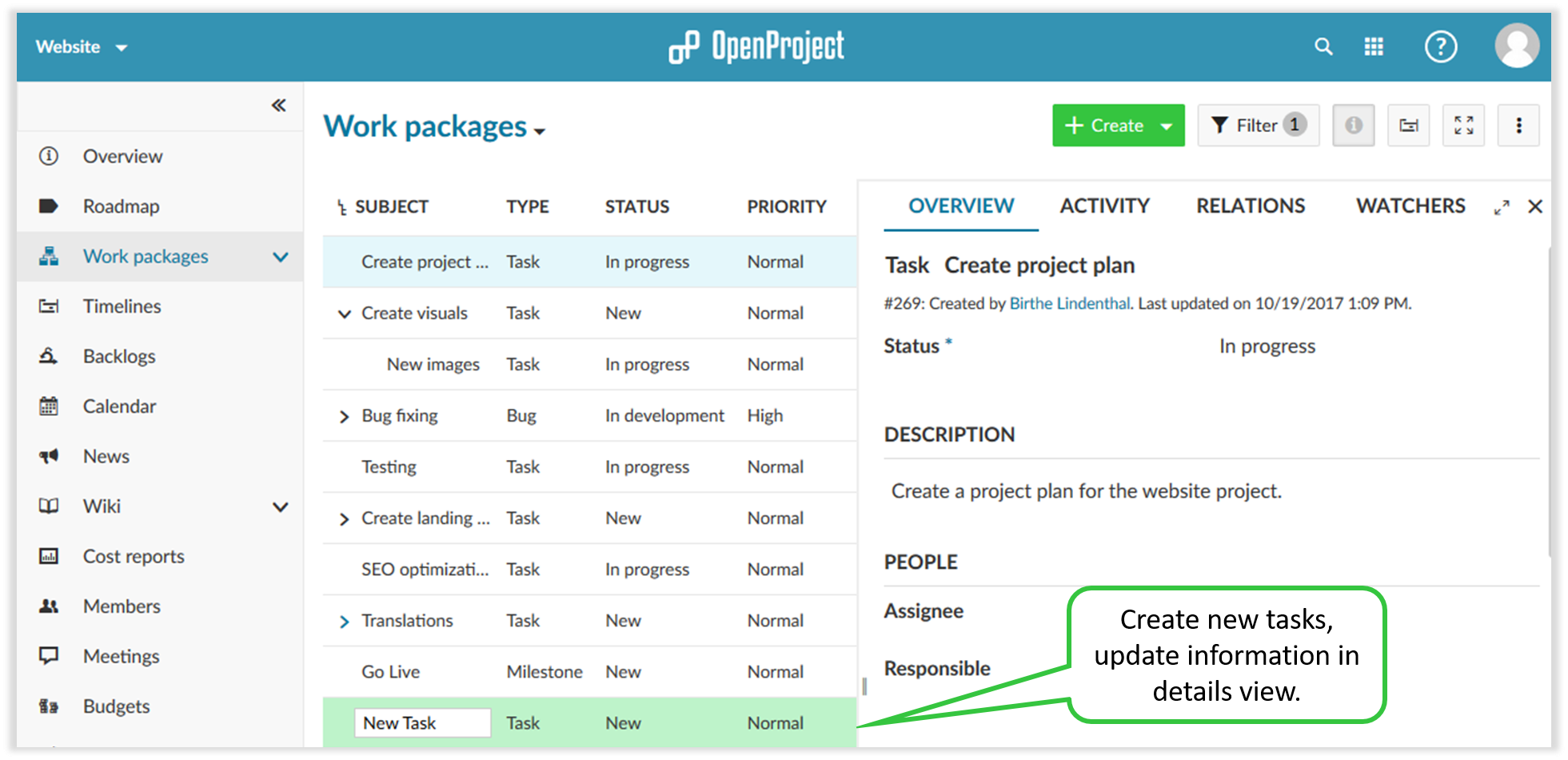1568x760 pixels.
Task: Expand the Bug fixing work package
Action: (344, 416)
